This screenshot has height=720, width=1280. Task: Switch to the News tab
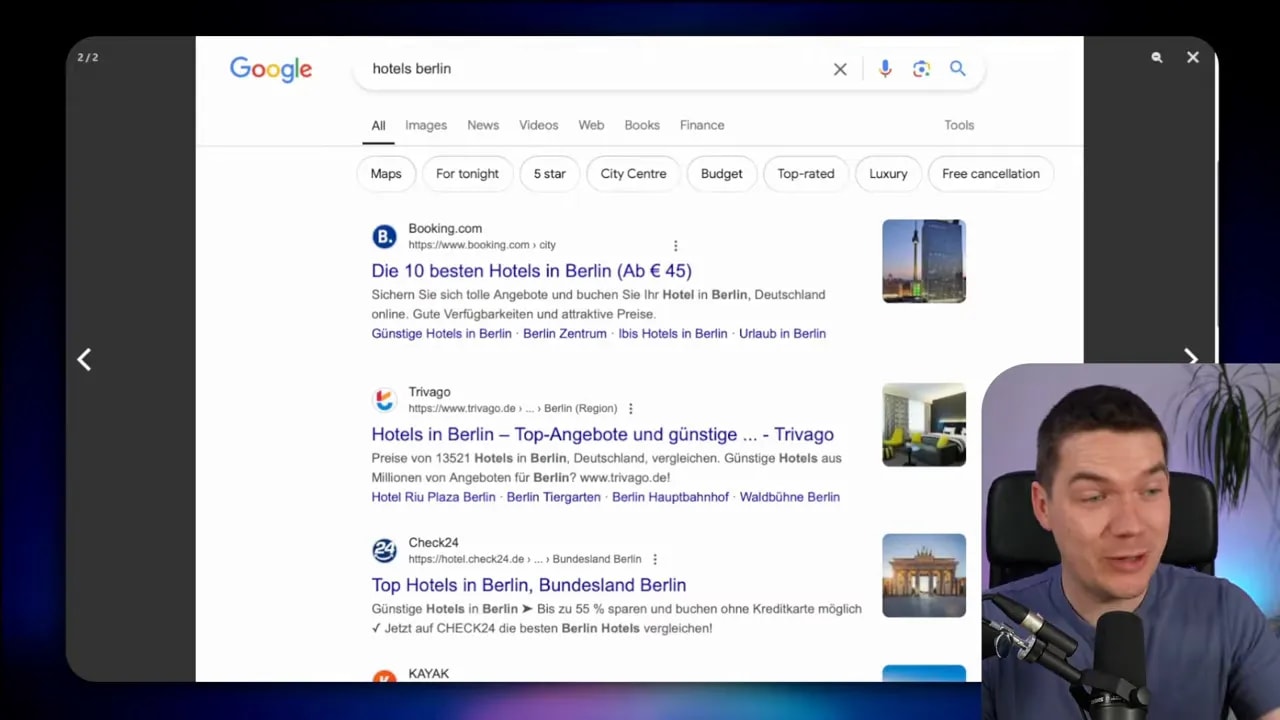pyautogui.click(x=483, y=125)
